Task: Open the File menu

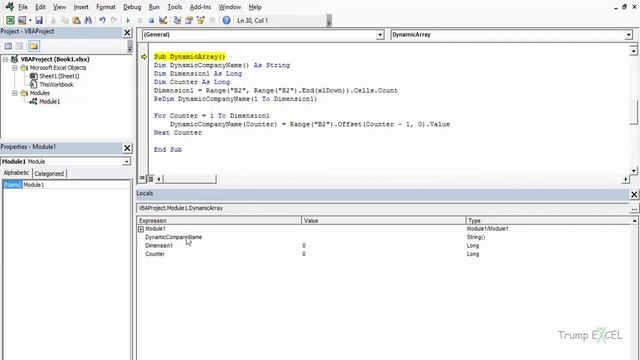Action: point(23,7)
